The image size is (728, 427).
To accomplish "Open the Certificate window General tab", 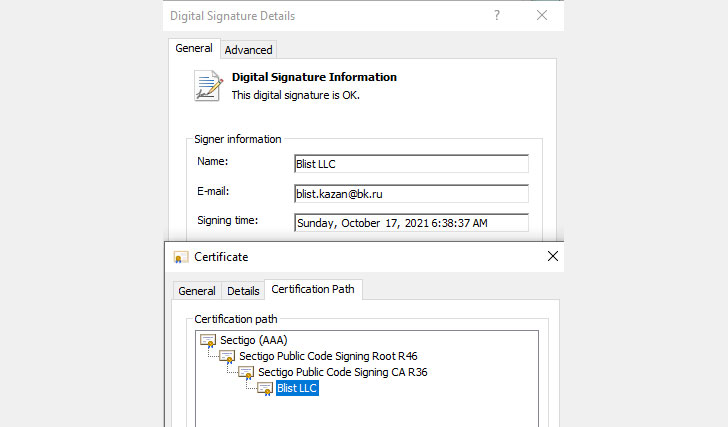I will coord(196,291).
